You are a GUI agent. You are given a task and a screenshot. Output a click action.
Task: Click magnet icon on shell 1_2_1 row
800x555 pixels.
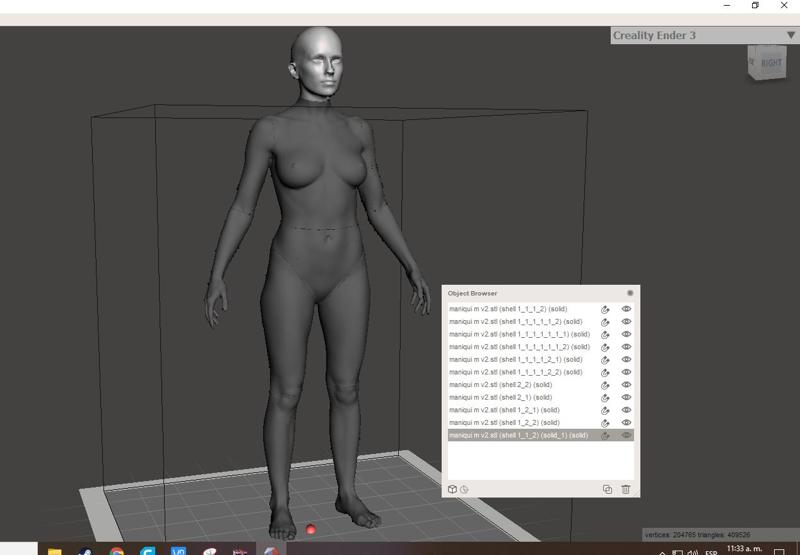point(605,411)
